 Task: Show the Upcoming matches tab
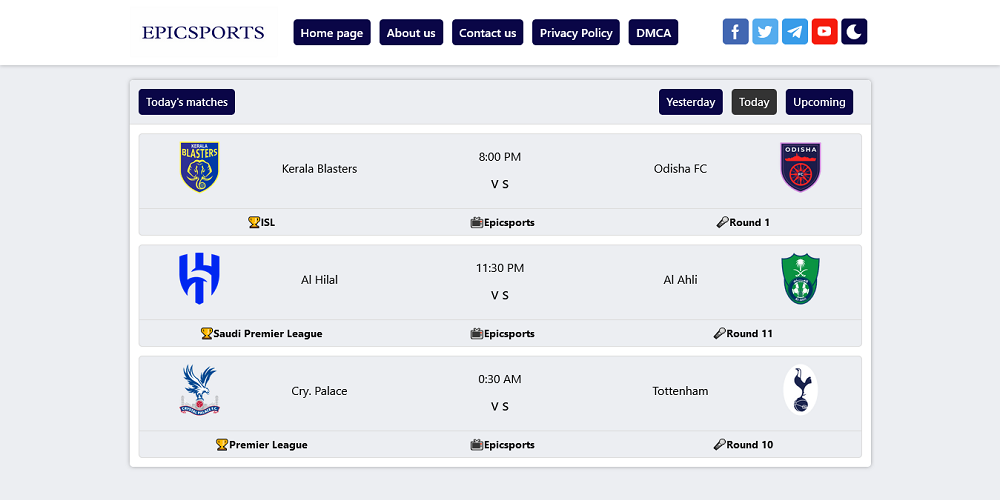click(819, 102)
